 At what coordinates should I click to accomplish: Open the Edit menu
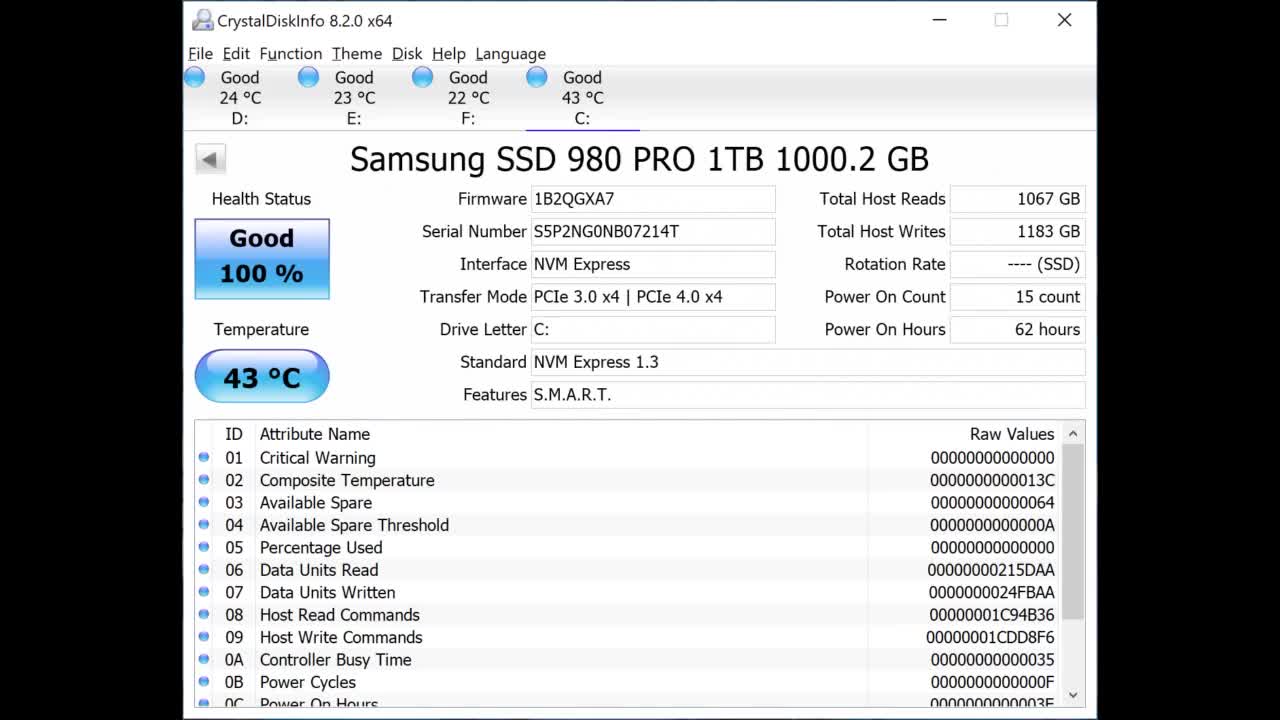(x=236, y=54)
